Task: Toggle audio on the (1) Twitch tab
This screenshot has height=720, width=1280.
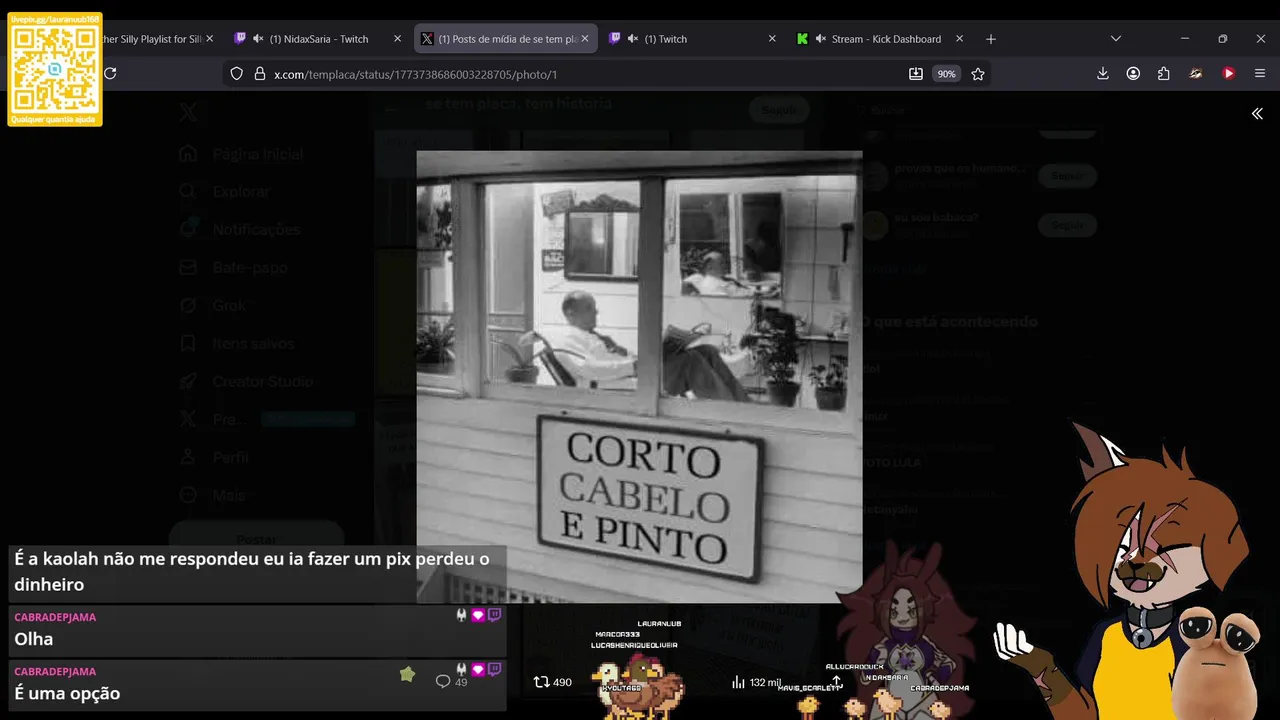Action: (x=633, y=39)
